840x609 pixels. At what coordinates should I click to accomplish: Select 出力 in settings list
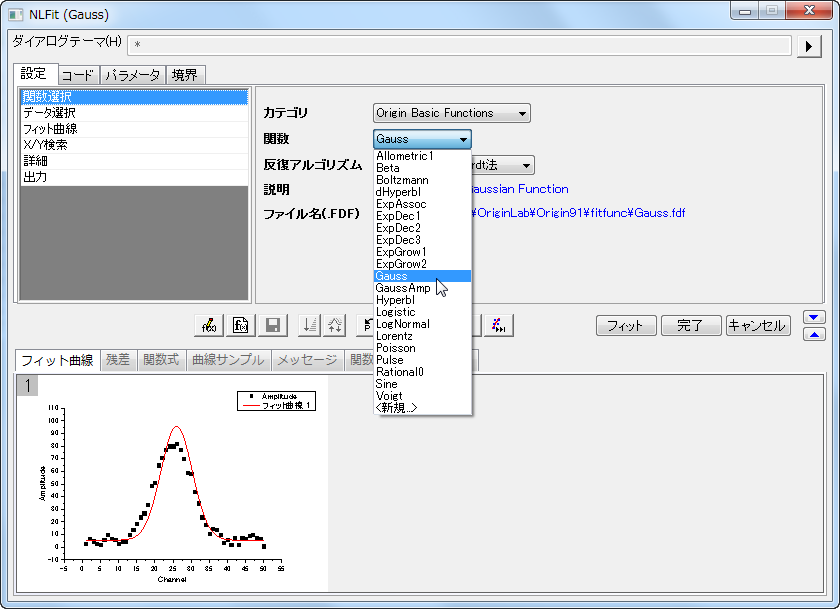134,177
